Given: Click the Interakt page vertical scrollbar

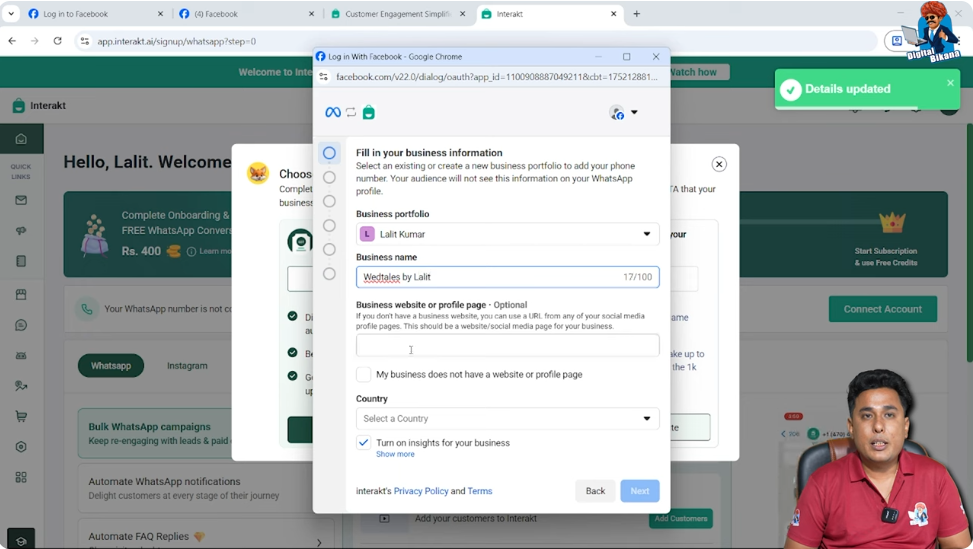Looking at the screenshot, I should [x=969, y=243].
